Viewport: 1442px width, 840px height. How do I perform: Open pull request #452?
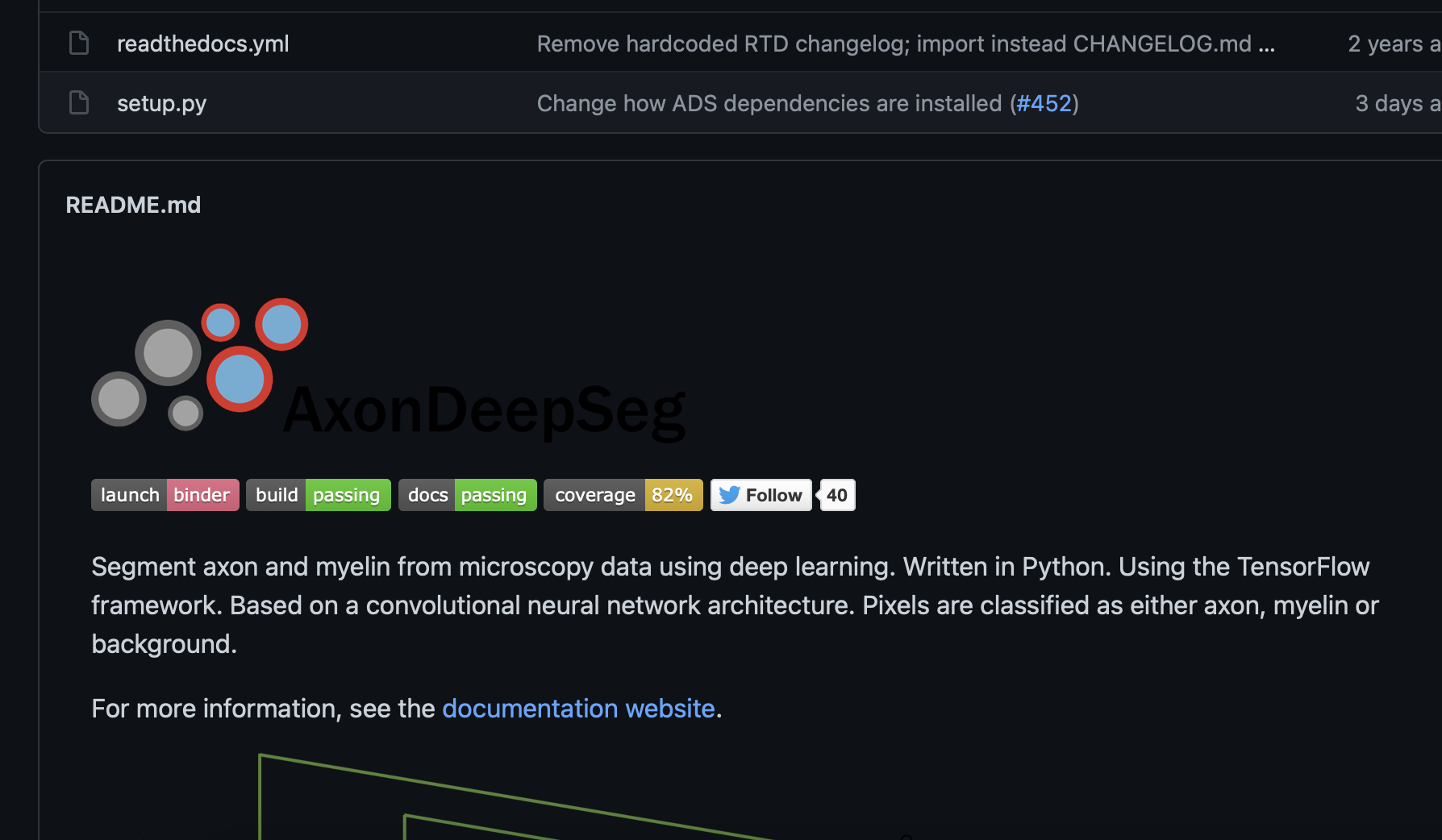pos(1045,102)
